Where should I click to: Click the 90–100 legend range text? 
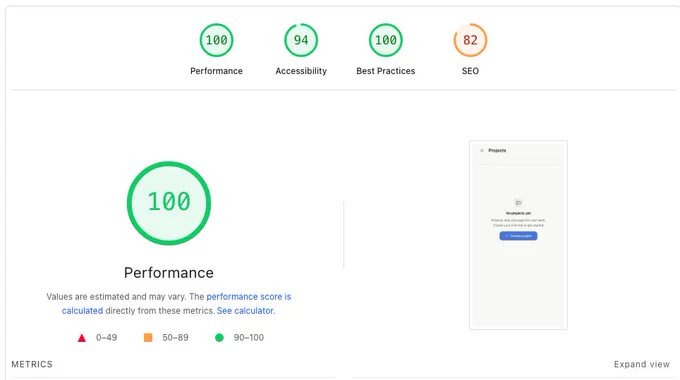248,337
